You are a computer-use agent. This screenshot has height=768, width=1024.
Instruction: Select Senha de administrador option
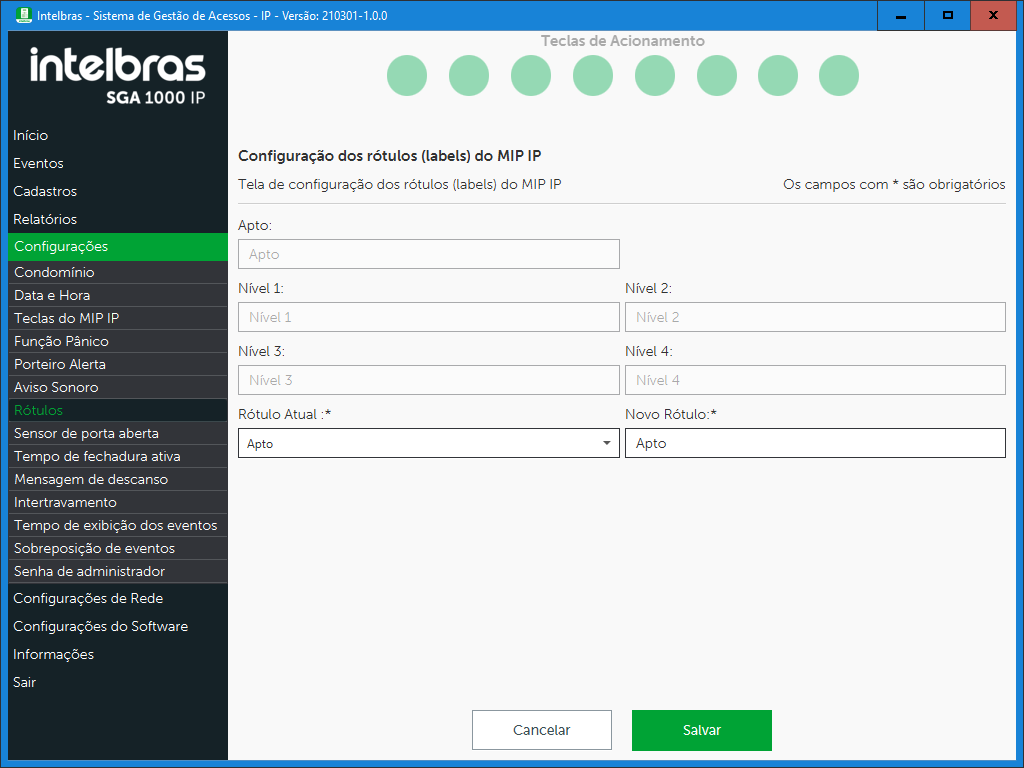[x=89, y=571]
